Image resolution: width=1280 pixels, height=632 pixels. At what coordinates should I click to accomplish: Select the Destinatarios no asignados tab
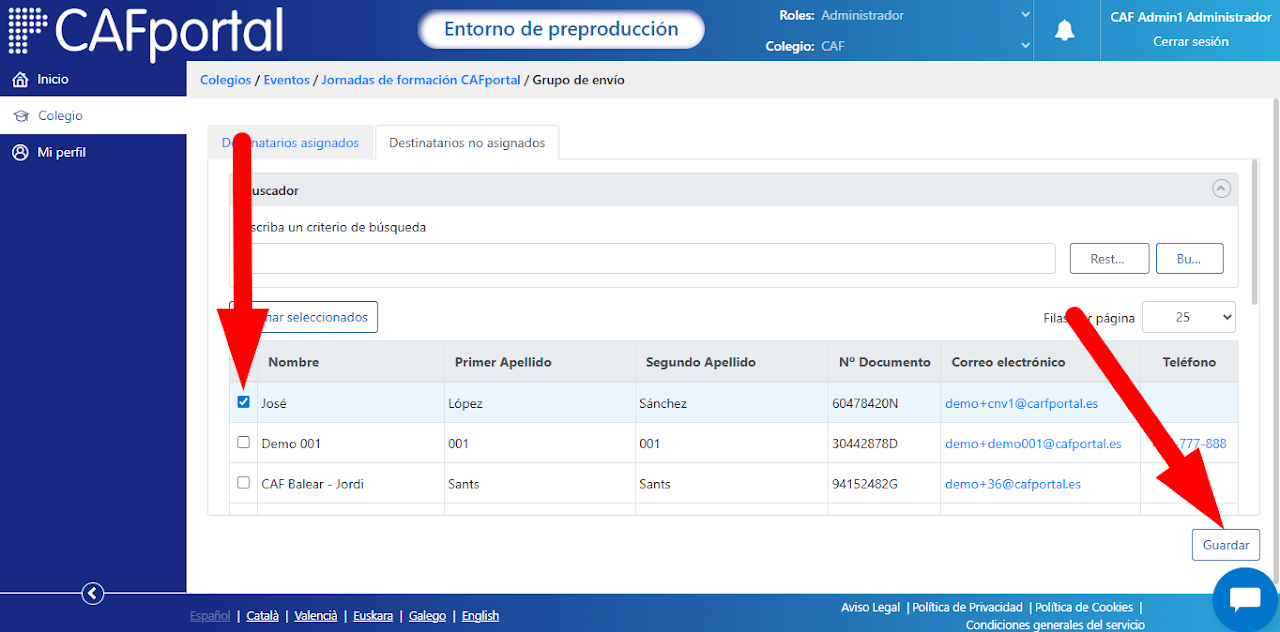point(467,143)
